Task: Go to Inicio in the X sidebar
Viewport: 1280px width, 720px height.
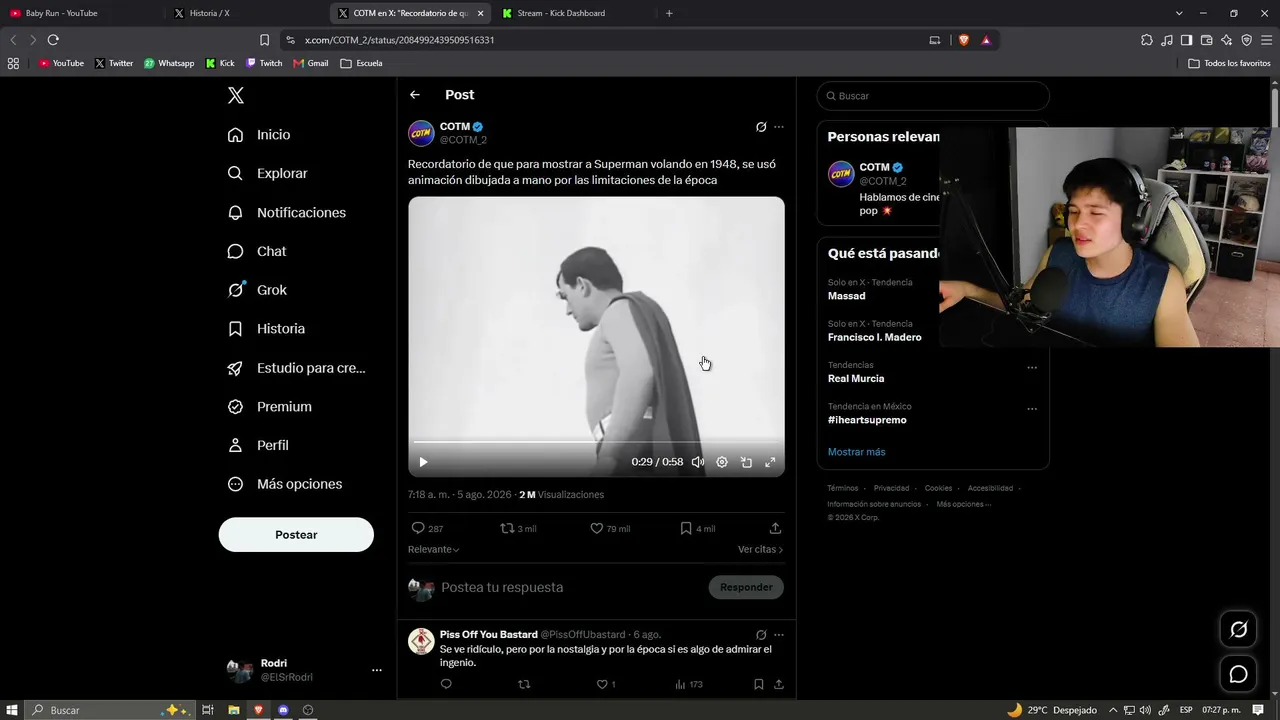Action: pyautogui.click(x=259, y=135)
